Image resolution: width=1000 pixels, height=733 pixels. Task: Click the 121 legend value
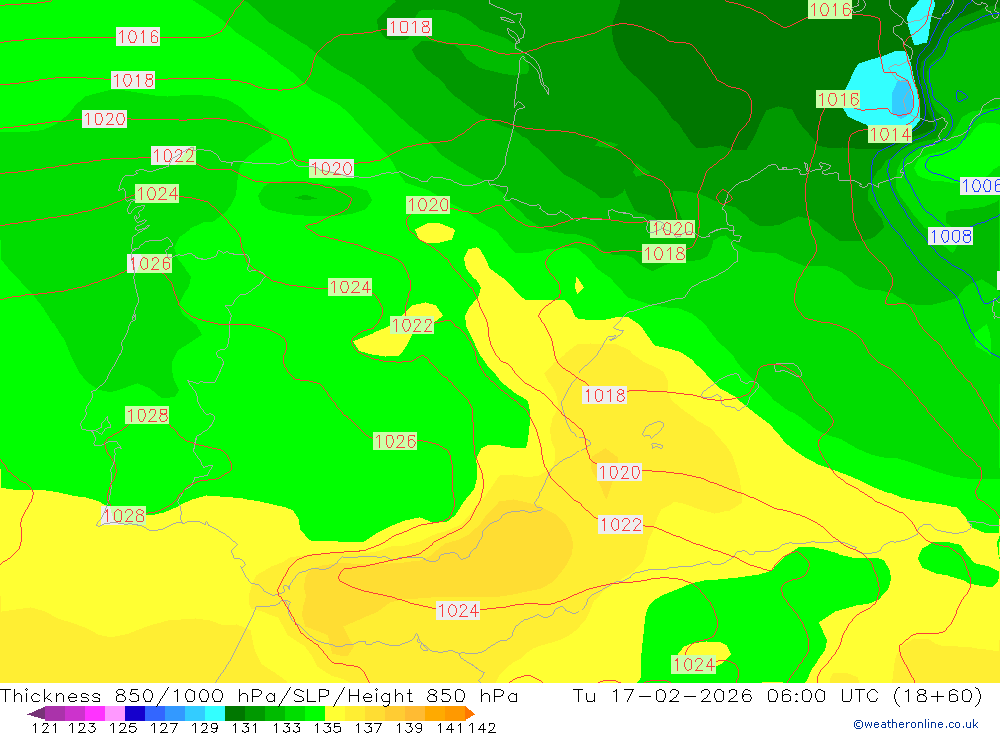[x=45, y=727]
